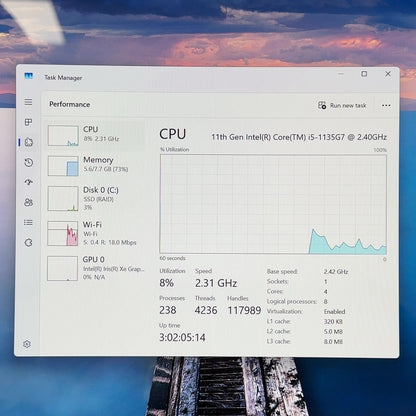
Task: Minimize the Task Manager window
Action: 341,74
